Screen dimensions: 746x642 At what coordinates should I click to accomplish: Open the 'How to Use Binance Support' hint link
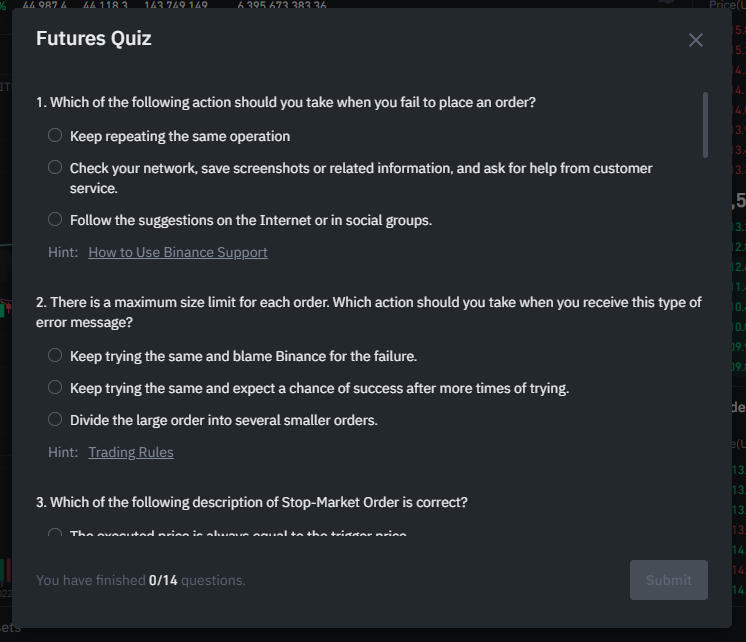(x=178, y=252)
